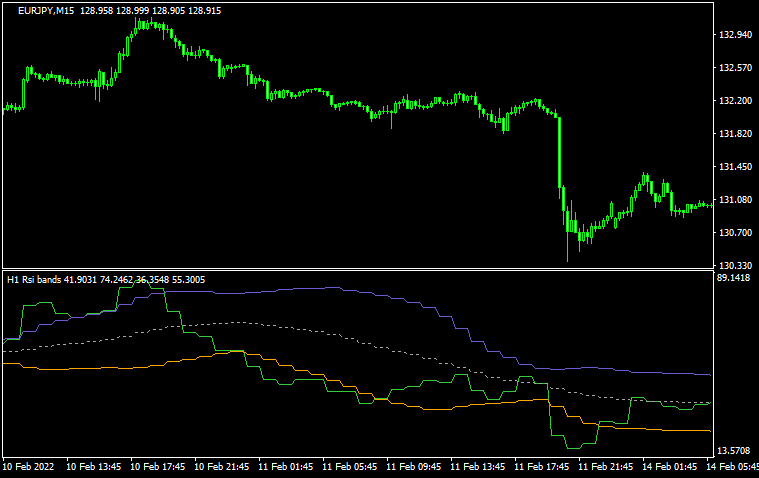Click the 11 Feb 17:45 time label
Screen dimensions: 759x478
click(542, 466)
